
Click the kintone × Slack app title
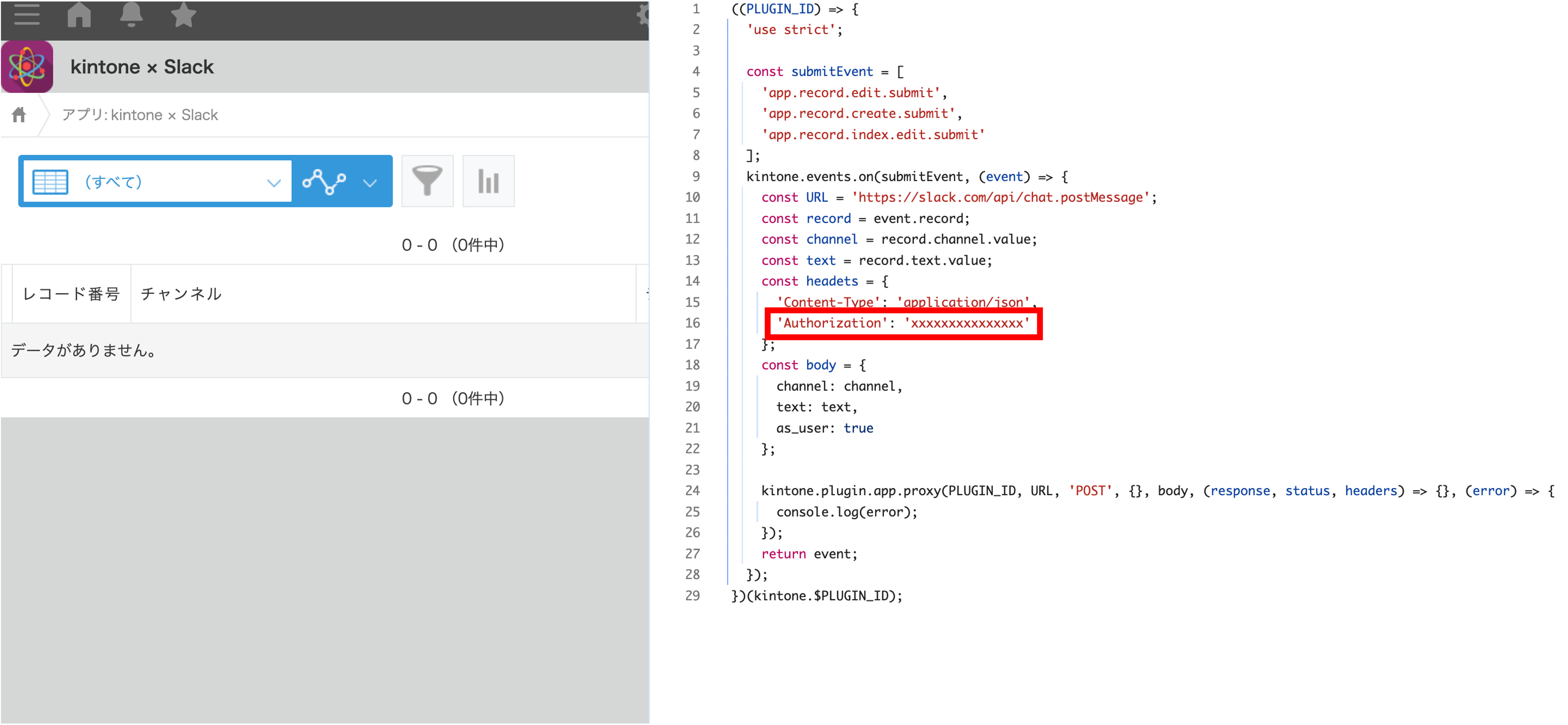142,67
